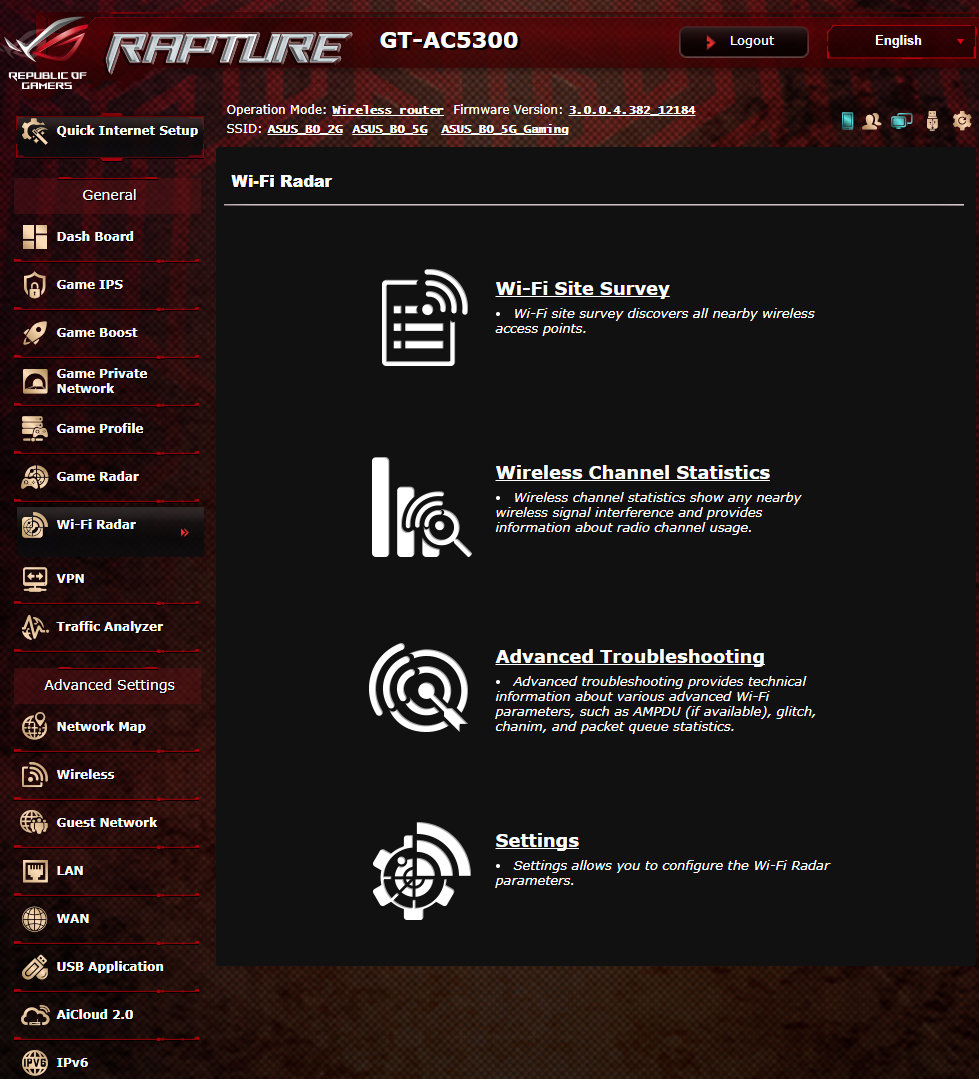Click the users status icon in header
Image resolution: width=979 pixels, height=1079 pixels.
(x=872, y=121)
